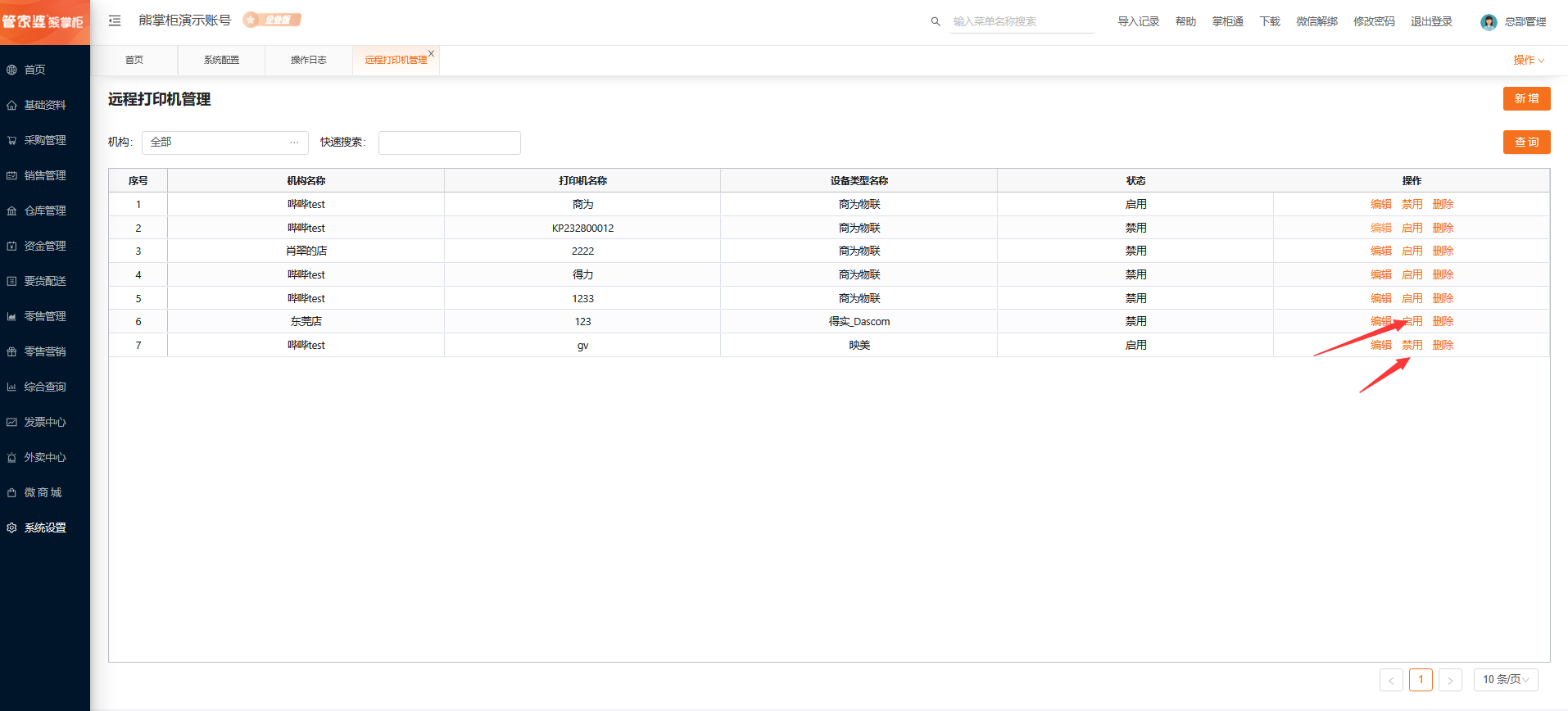Click the user avatar icon beside 总部管理
The height and width of the screenshot is (711, 1568).
pos(1489,22)
